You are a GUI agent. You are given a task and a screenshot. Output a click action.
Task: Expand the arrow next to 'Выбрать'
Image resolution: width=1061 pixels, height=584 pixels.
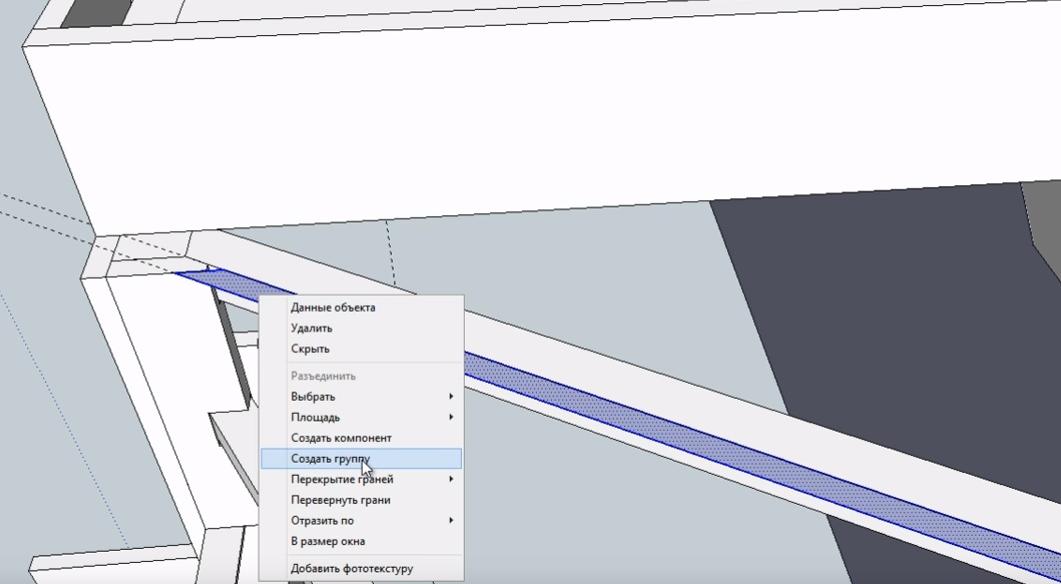[451, 397]
